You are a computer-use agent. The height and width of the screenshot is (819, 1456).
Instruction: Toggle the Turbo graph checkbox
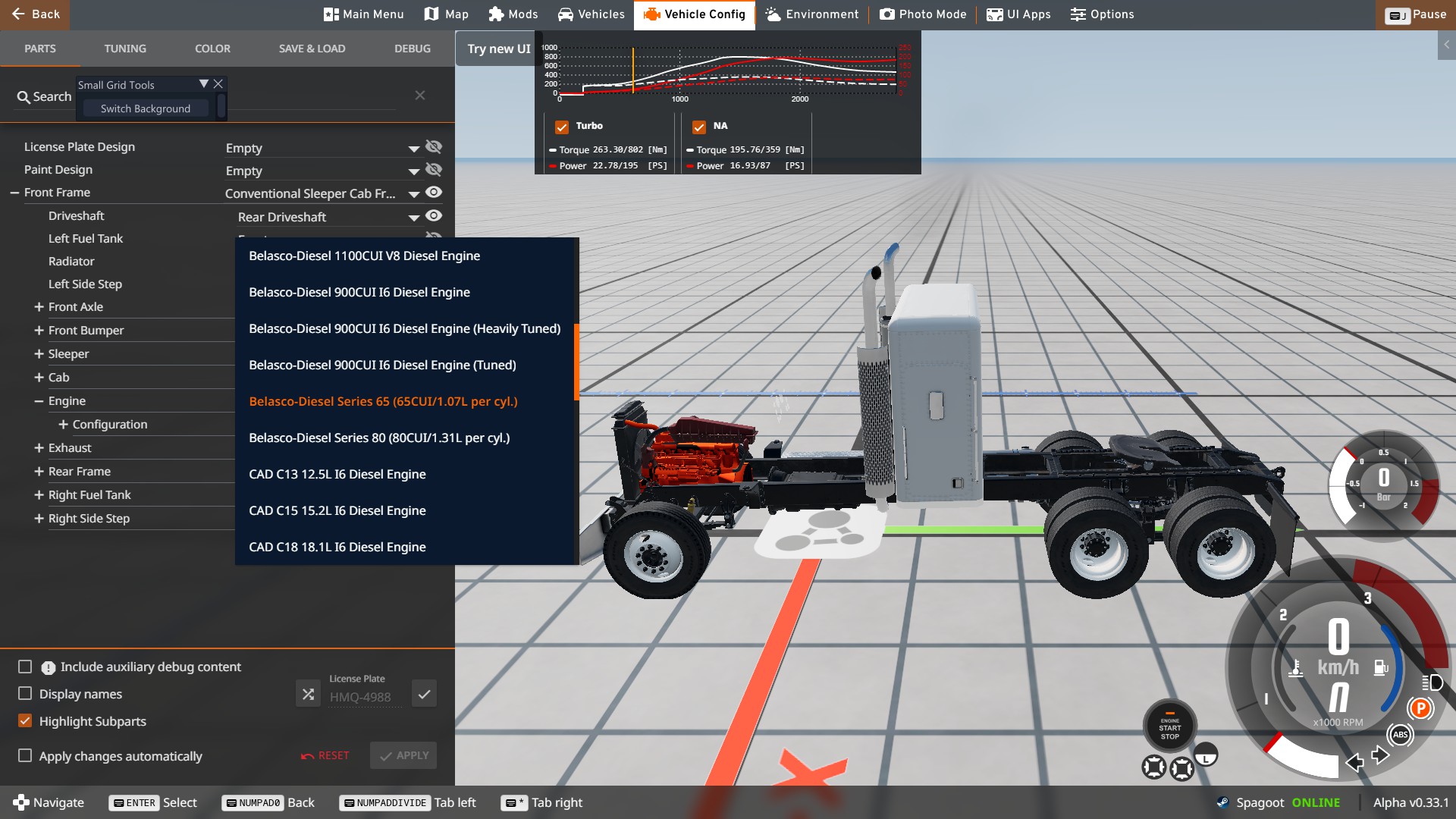[562, 127]
